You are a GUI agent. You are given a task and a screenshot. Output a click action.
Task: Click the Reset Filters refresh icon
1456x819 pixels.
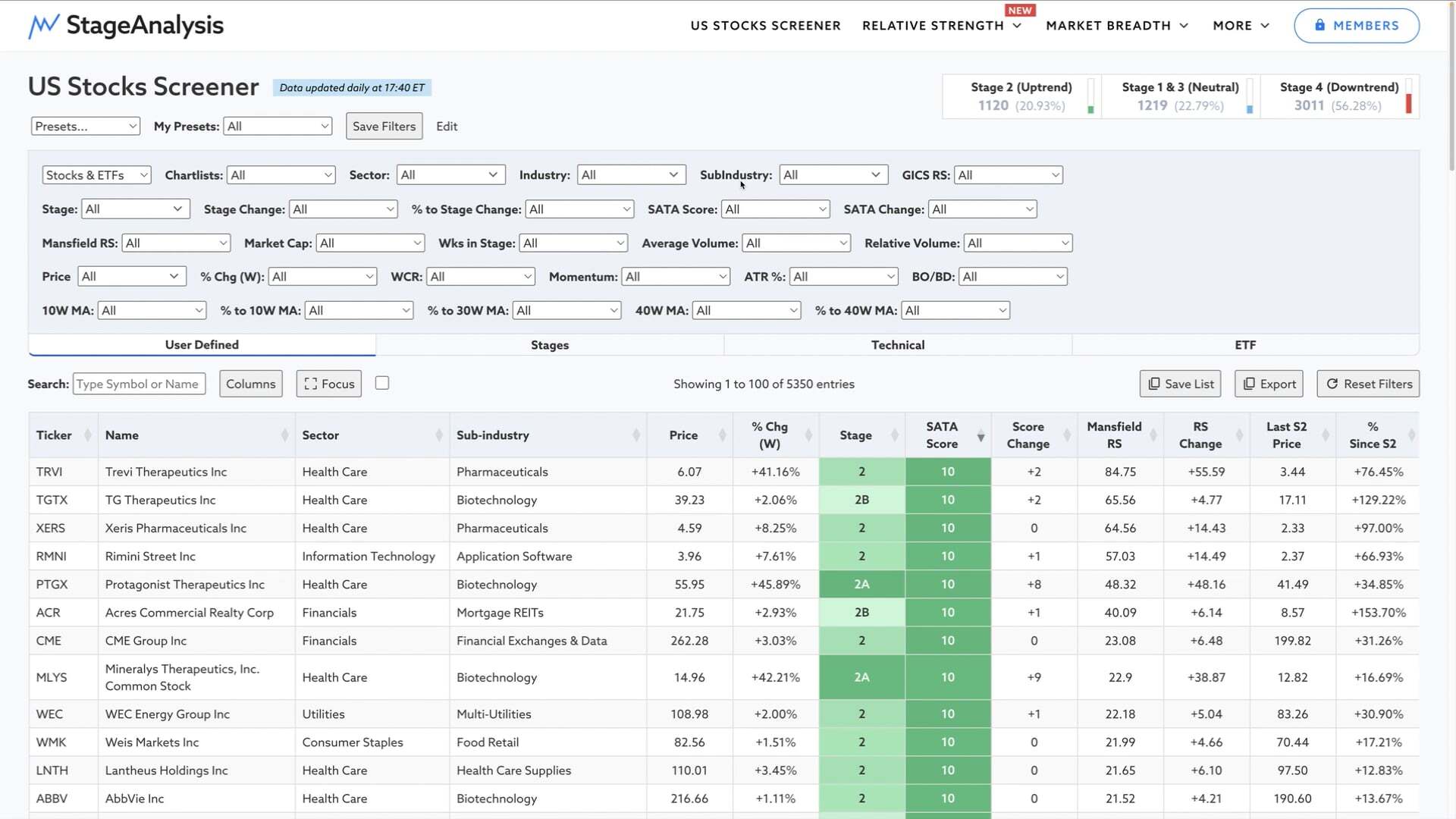[x=1332, y=384]
